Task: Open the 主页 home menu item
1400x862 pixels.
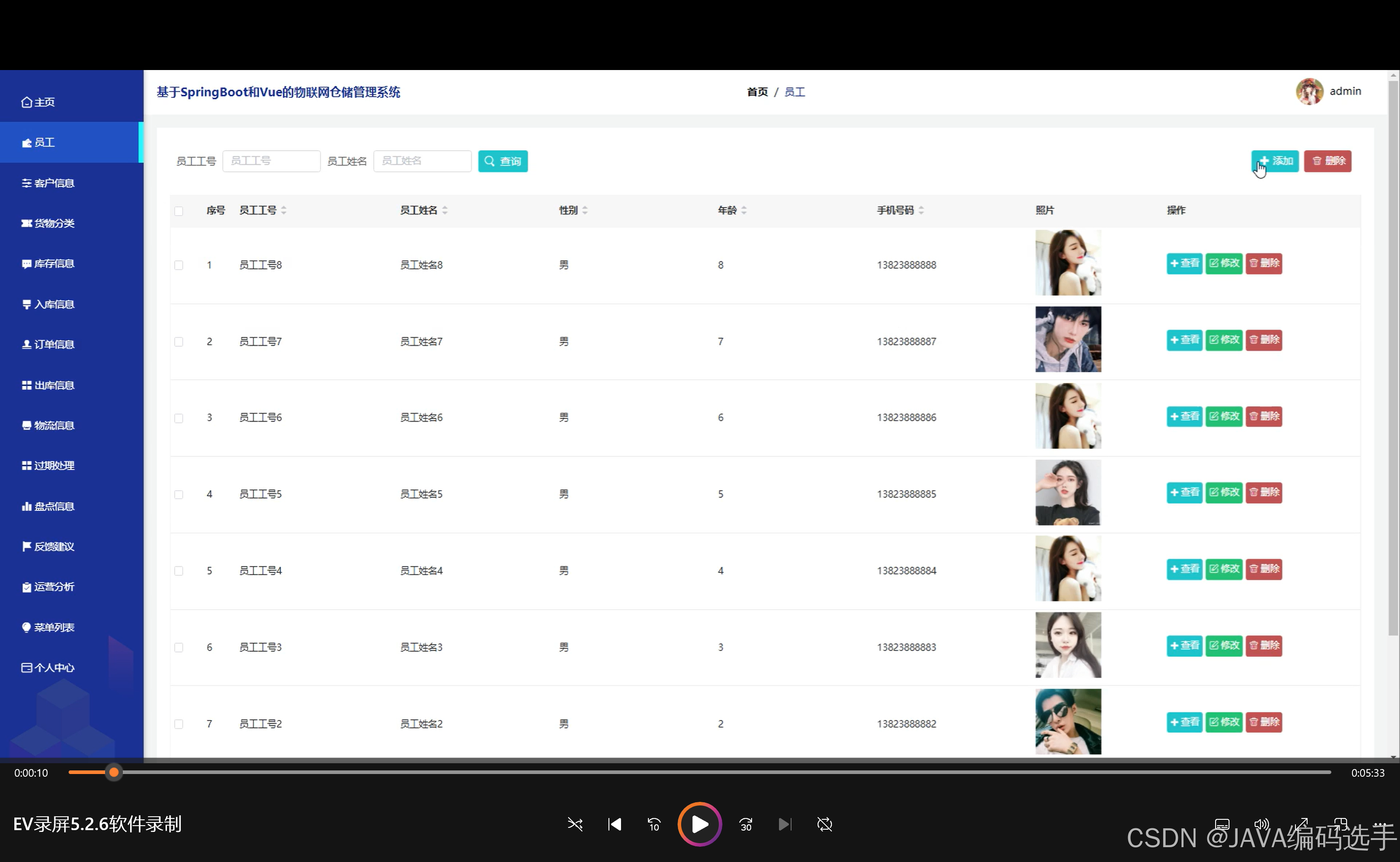Action: point(38,102)
